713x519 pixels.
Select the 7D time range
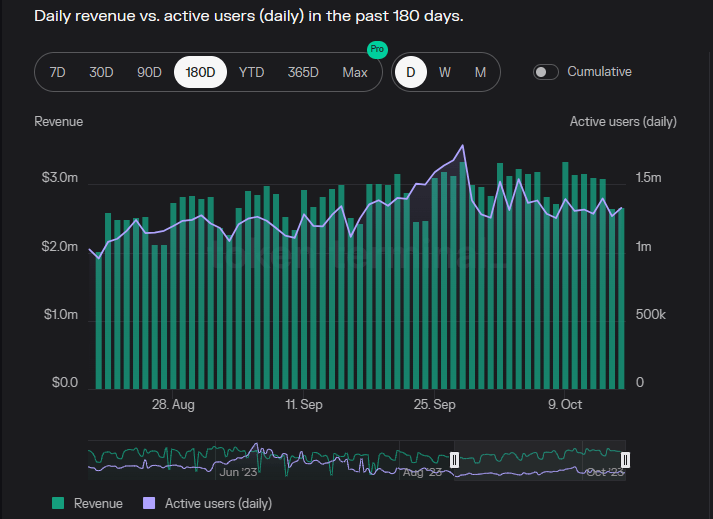(58, 72)
